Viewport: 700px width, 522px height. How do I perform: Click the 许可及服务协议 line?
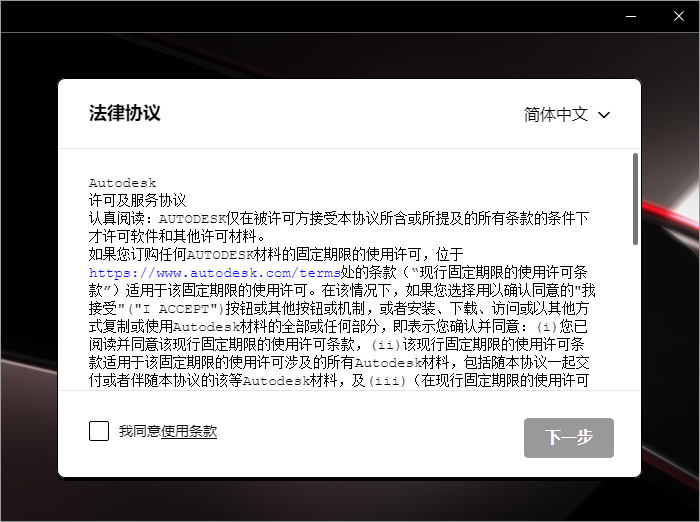pos(138,200)
